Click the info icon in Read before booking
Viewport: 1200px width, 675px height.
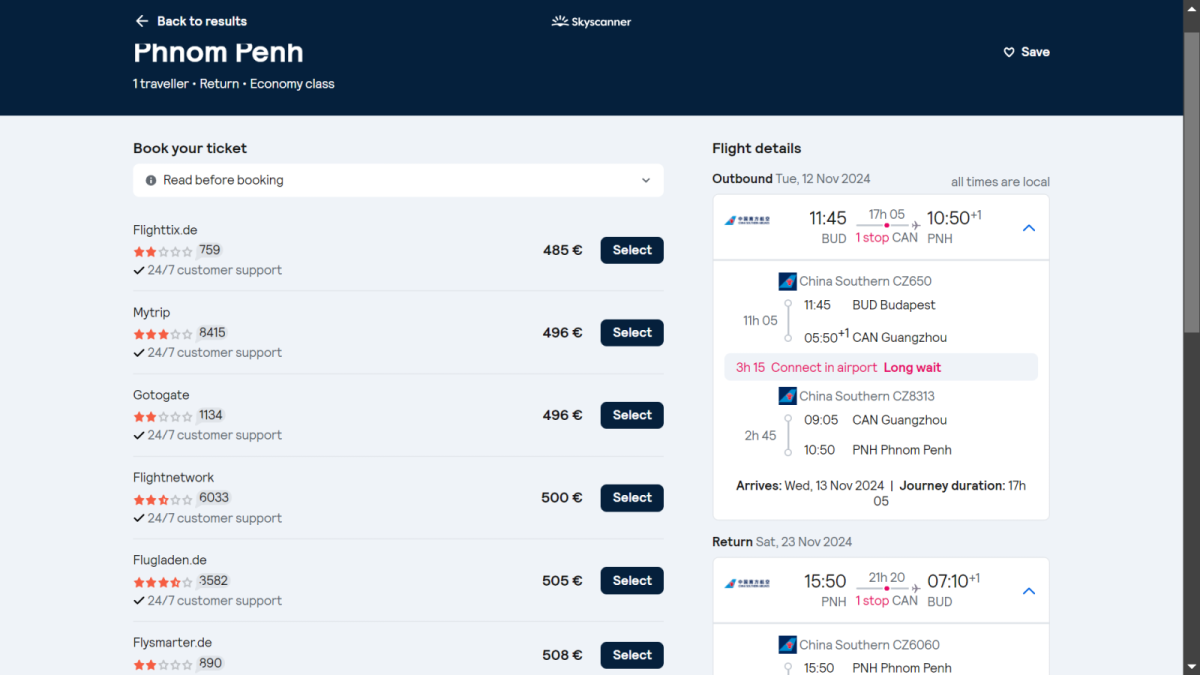click(151, 180)
